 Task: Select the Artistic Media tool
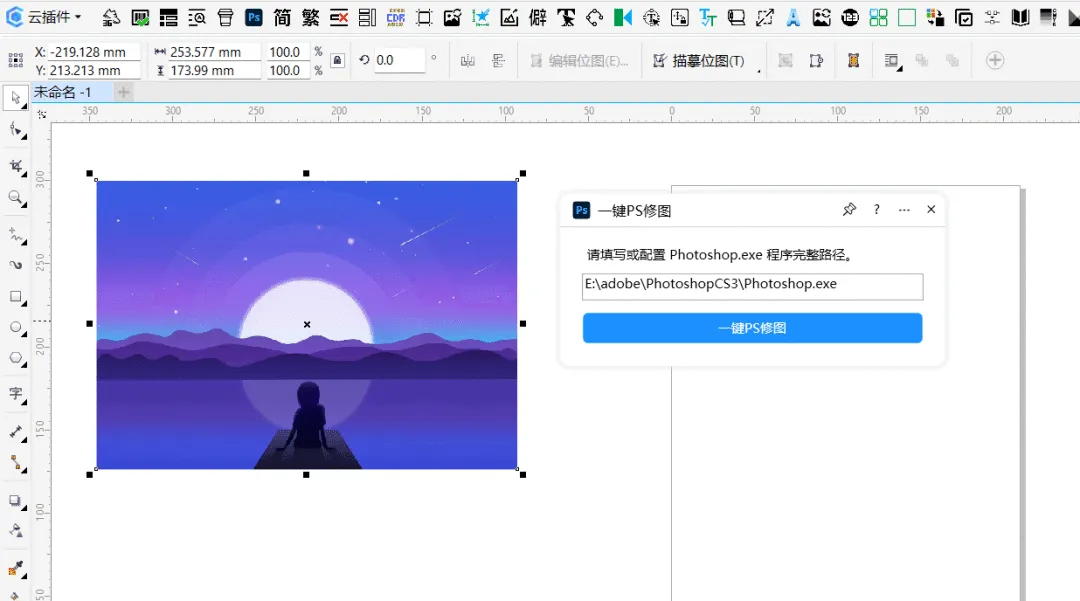pyautogui.click(x=16, y=265)
